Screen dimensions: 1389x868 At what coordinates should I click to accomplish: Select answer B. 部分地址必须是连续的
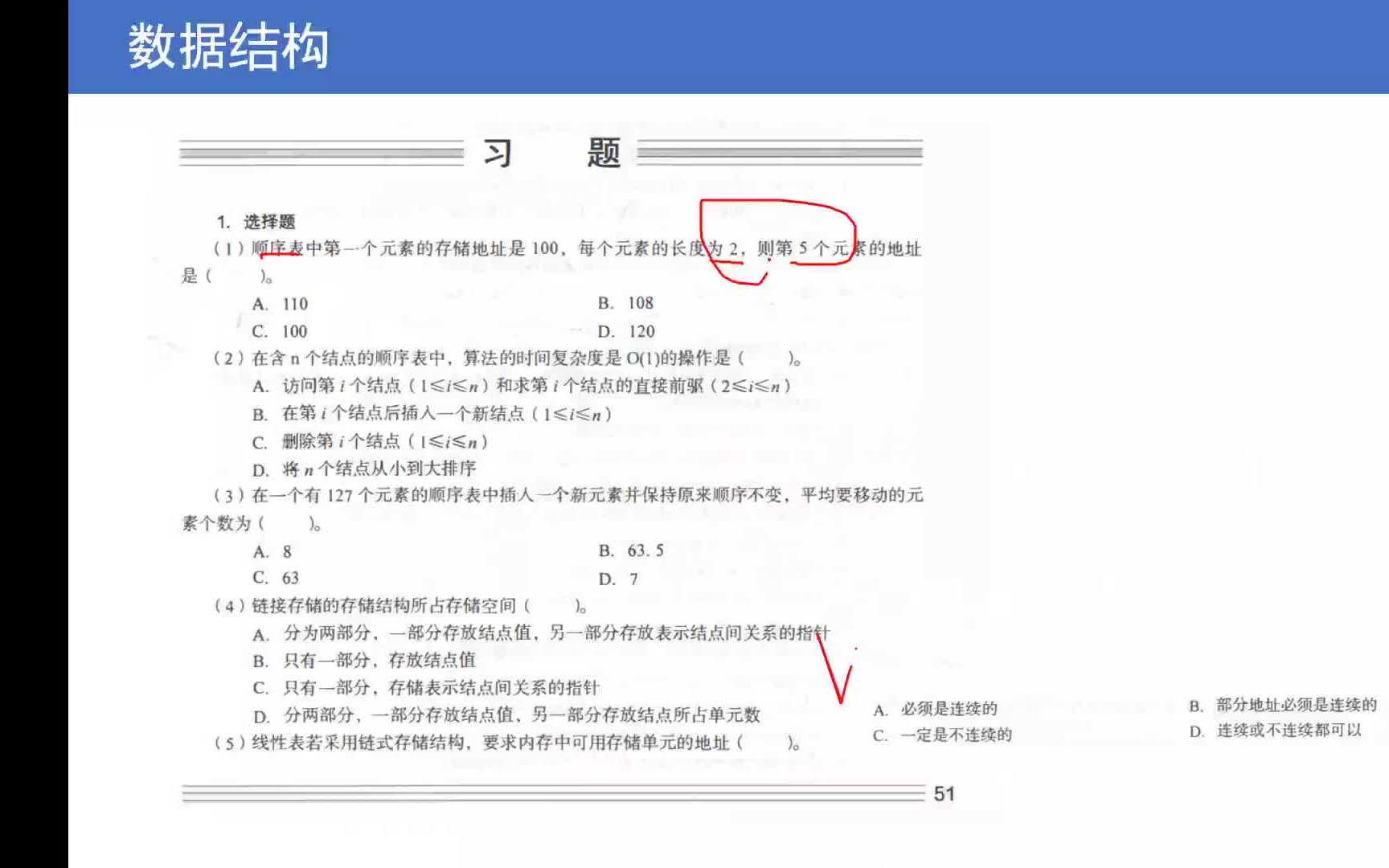pos(1283,705)
